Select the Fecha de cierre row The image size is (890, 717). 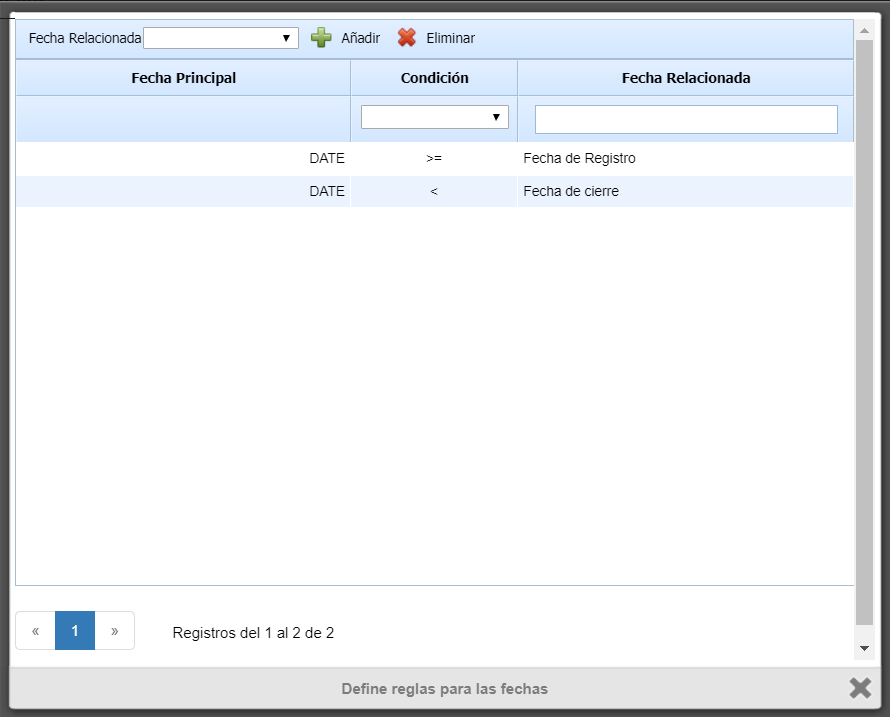[x=571, y=191]
